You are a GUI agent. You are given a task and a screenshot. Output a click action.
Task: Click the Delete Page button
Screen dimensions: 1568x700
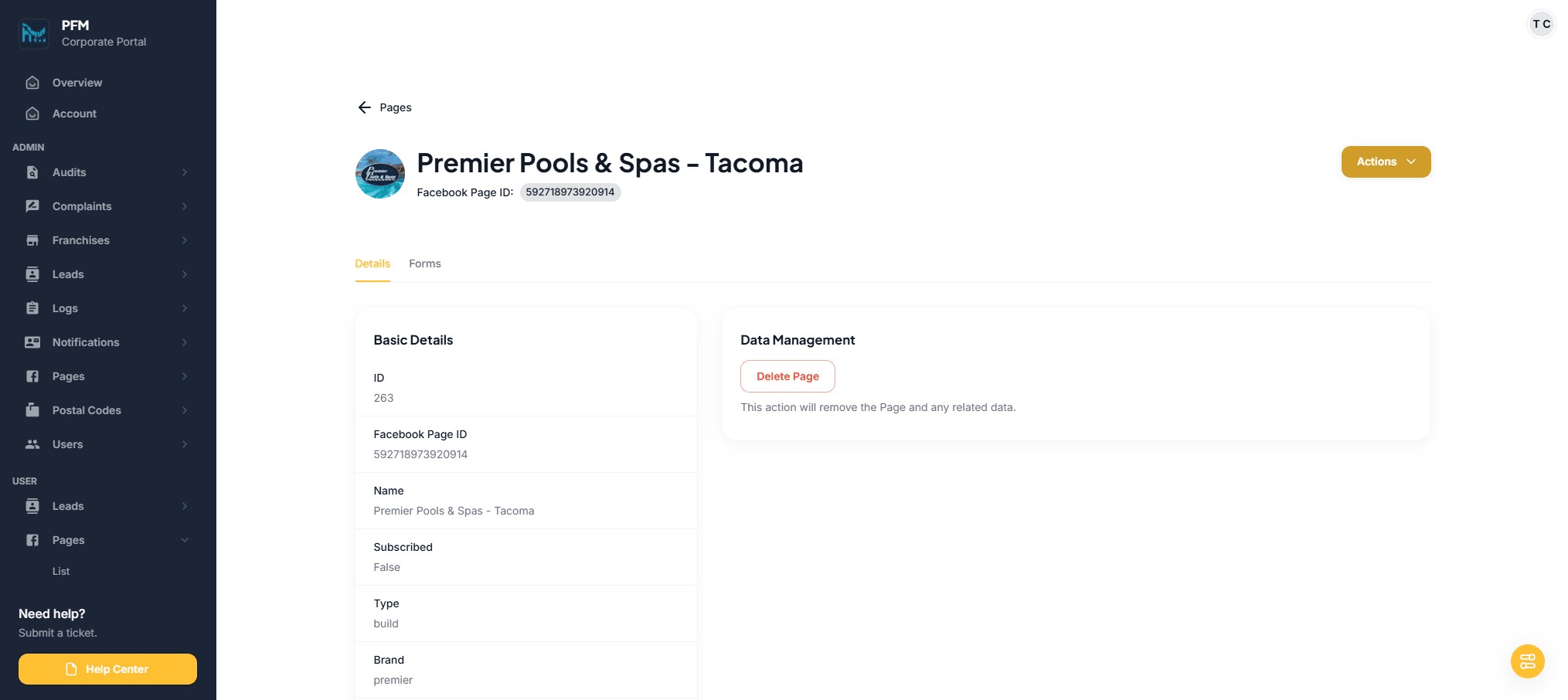(x=787, y=376)
